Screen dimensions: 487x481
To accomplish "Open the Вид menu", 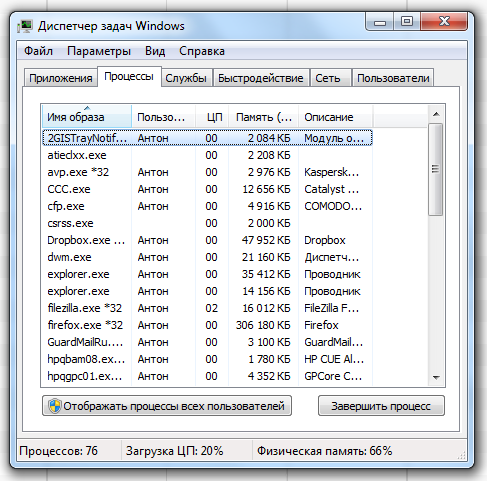I will (x=155, y=51).
